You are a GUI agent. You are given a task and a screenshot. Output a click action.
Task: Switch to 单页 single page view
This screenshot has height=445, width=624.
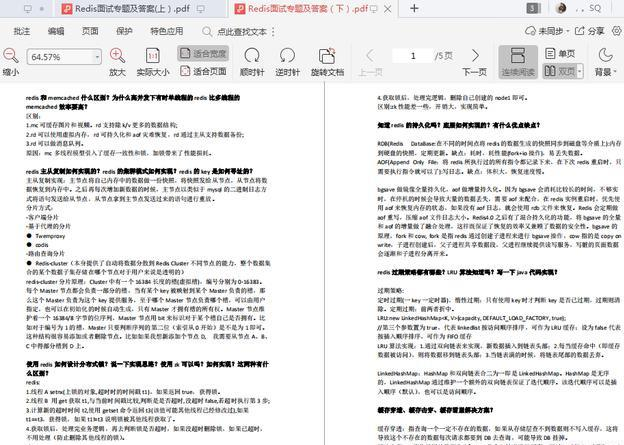[560, 53]
